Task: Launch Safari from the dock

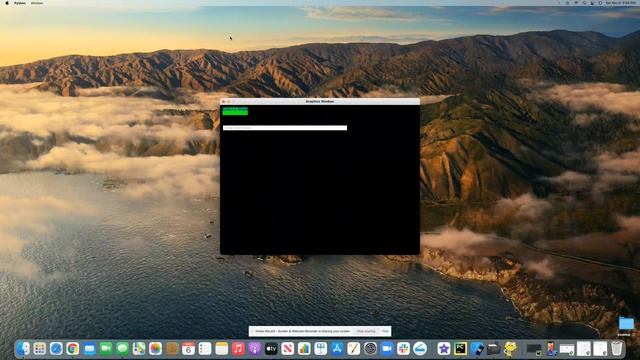Action: pos(56,349)
